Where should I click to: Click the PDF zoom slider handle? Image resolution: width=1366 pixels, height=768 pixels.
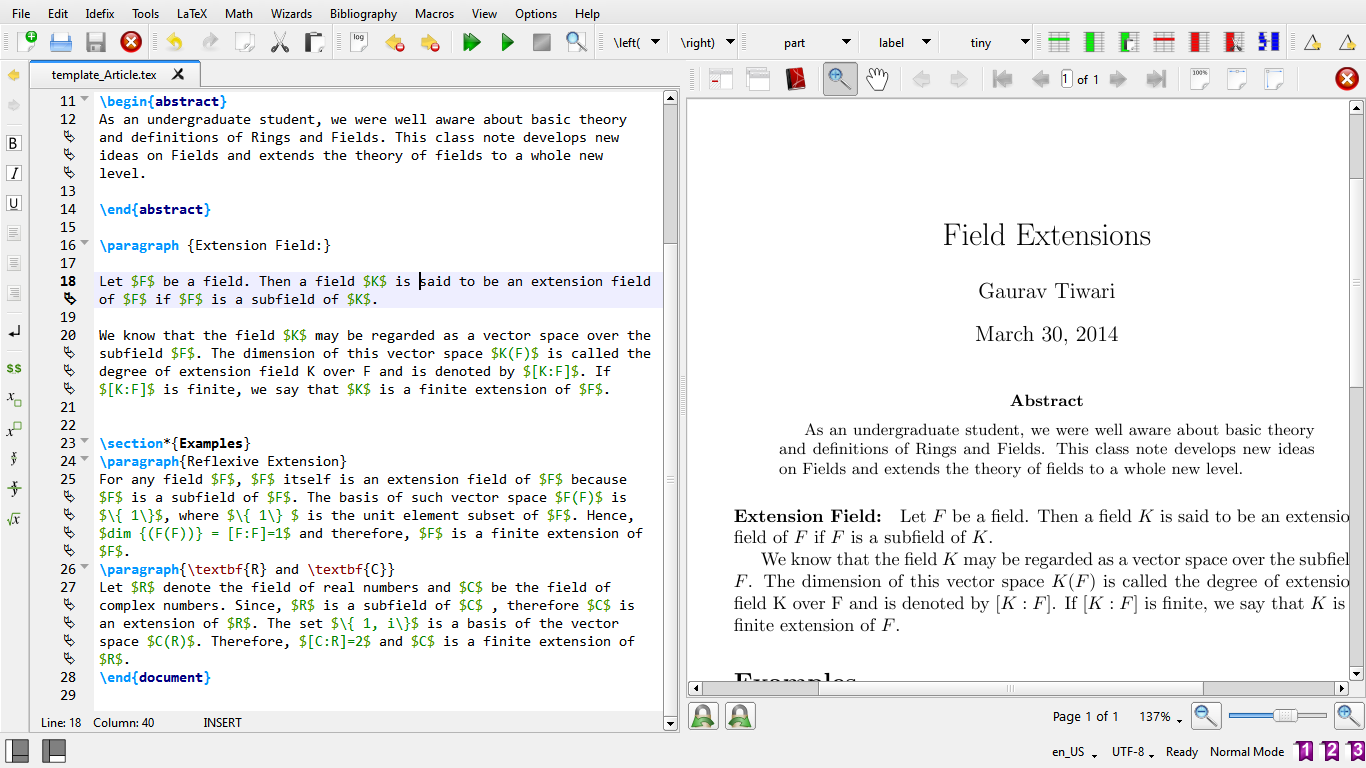click(1287, 715)
